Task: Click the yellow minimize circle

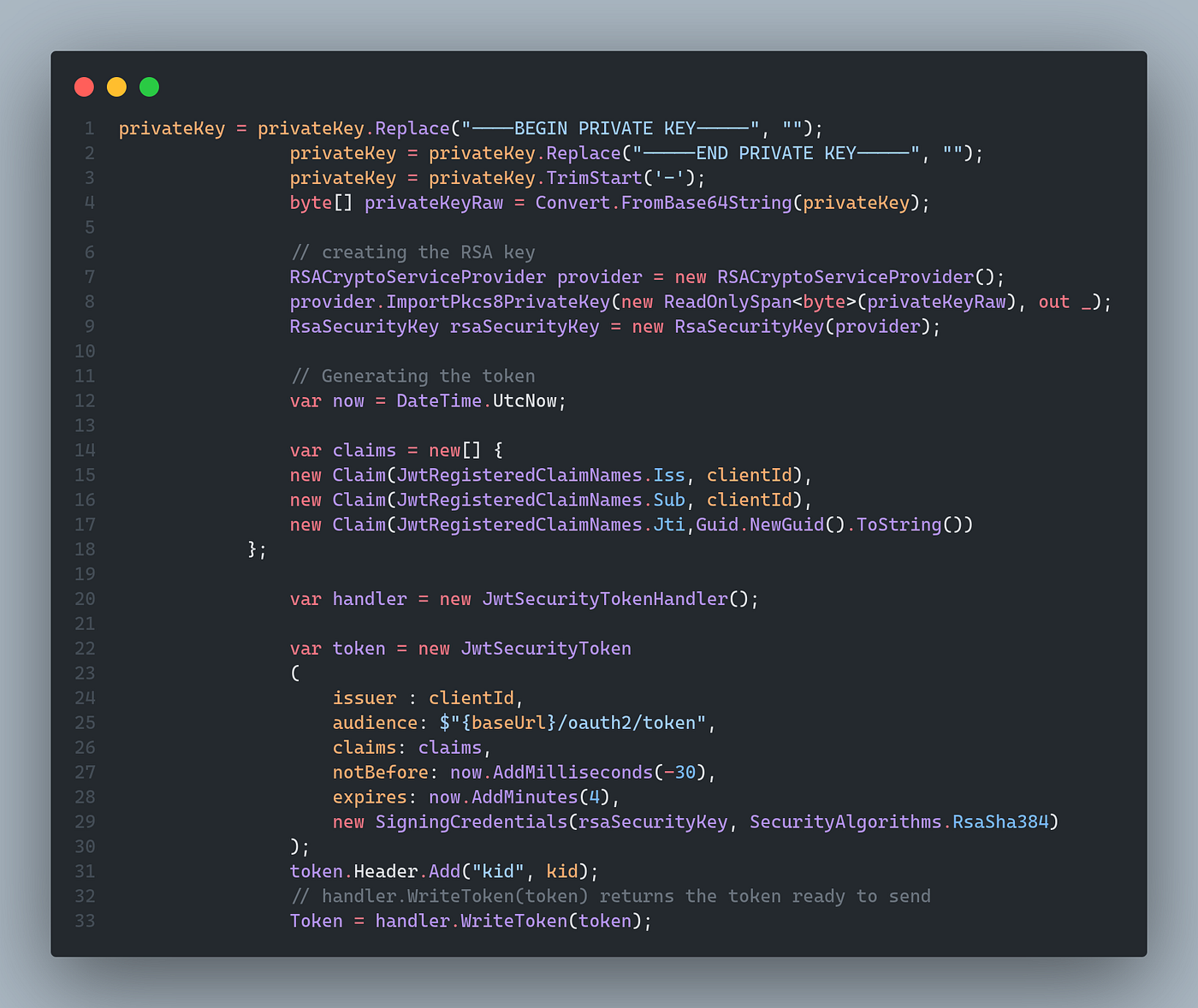Action: [x=116, y=86]
